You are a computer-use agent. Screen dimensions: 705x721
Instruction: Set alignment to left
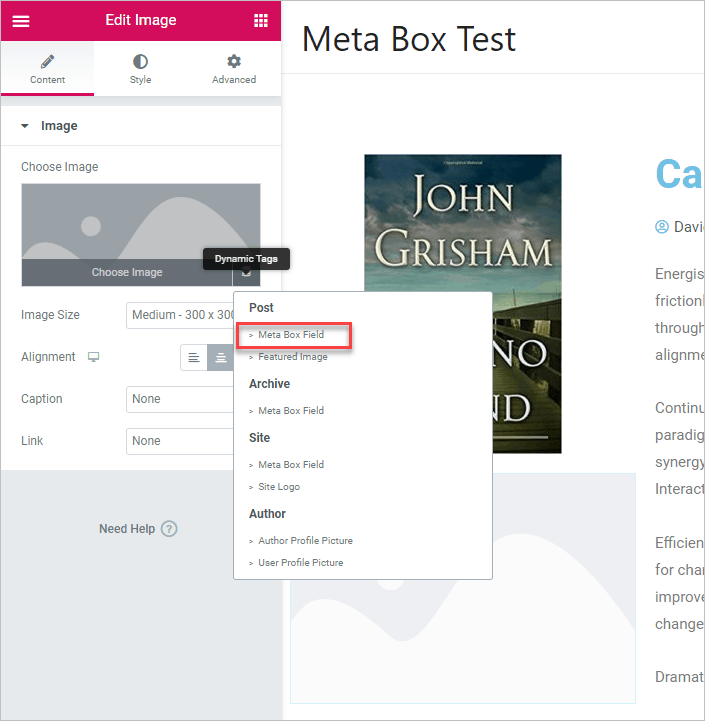click(194, 358)
